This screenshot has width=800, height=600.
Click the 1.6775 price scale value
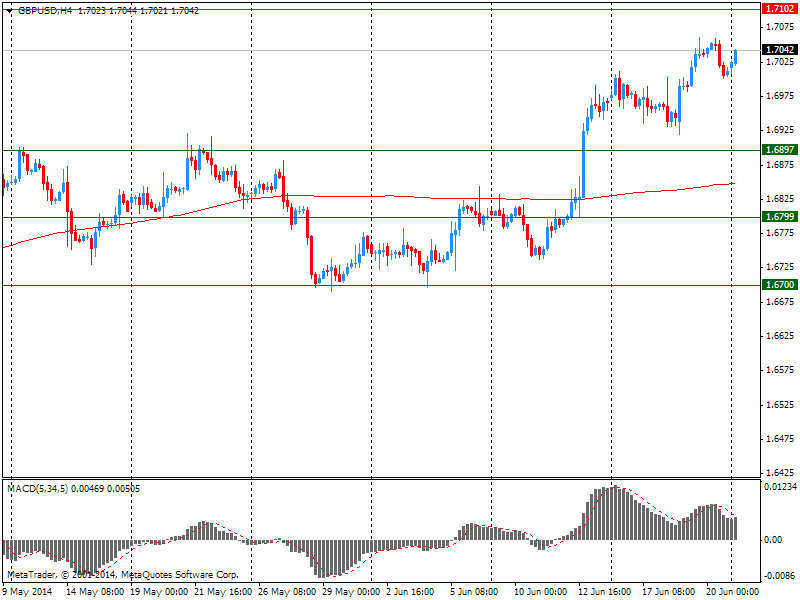781,233
